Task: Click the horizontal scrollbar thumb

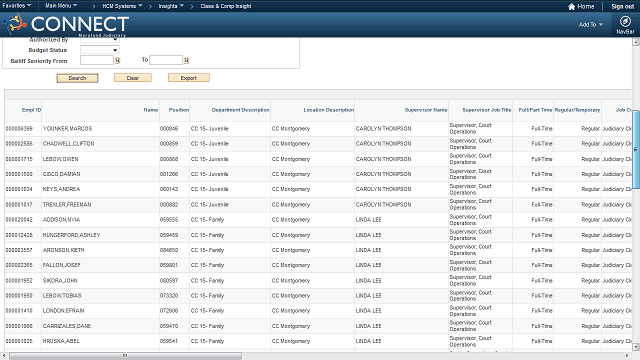Action: pos(125,356)
